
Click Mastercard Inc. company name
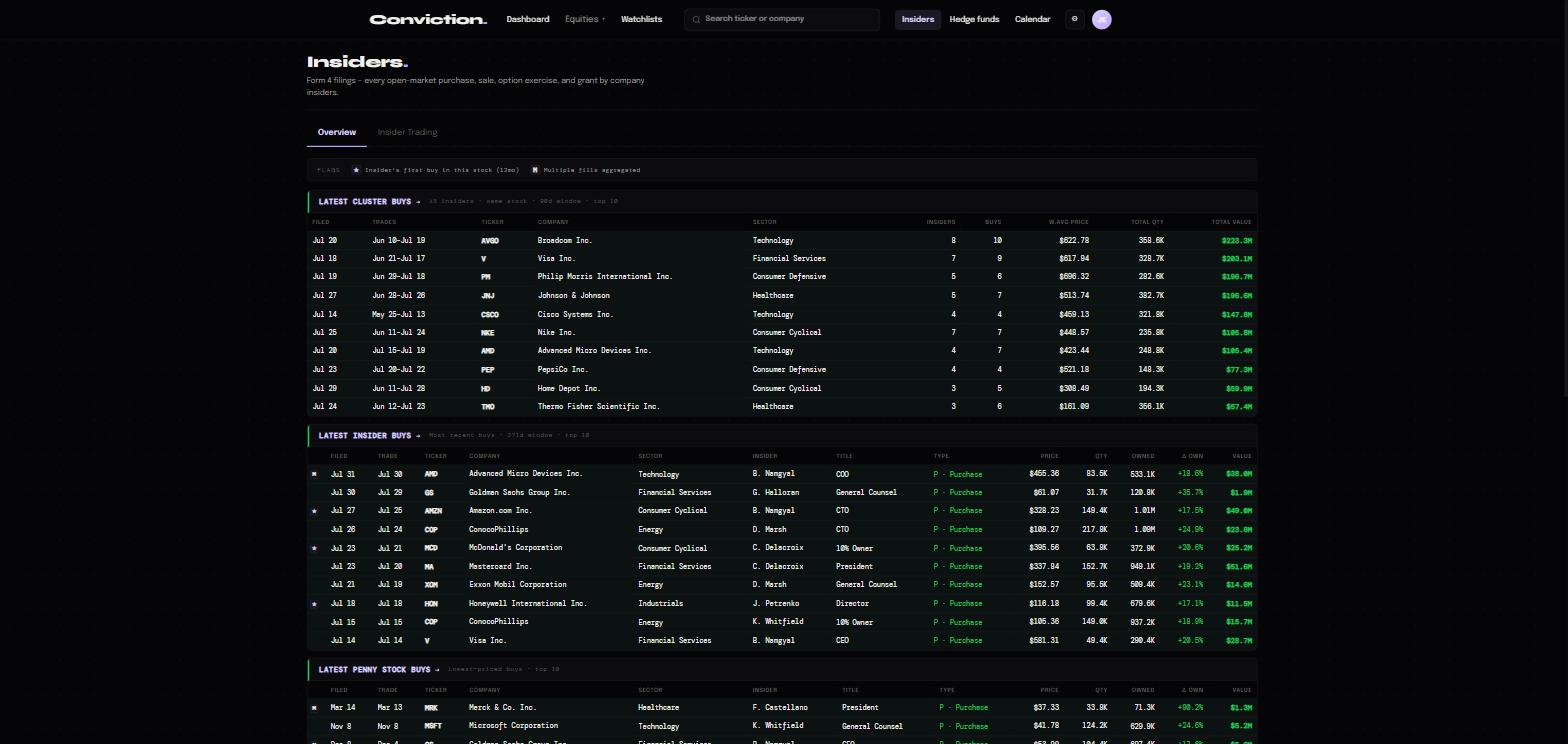click(x=500, y=567)
